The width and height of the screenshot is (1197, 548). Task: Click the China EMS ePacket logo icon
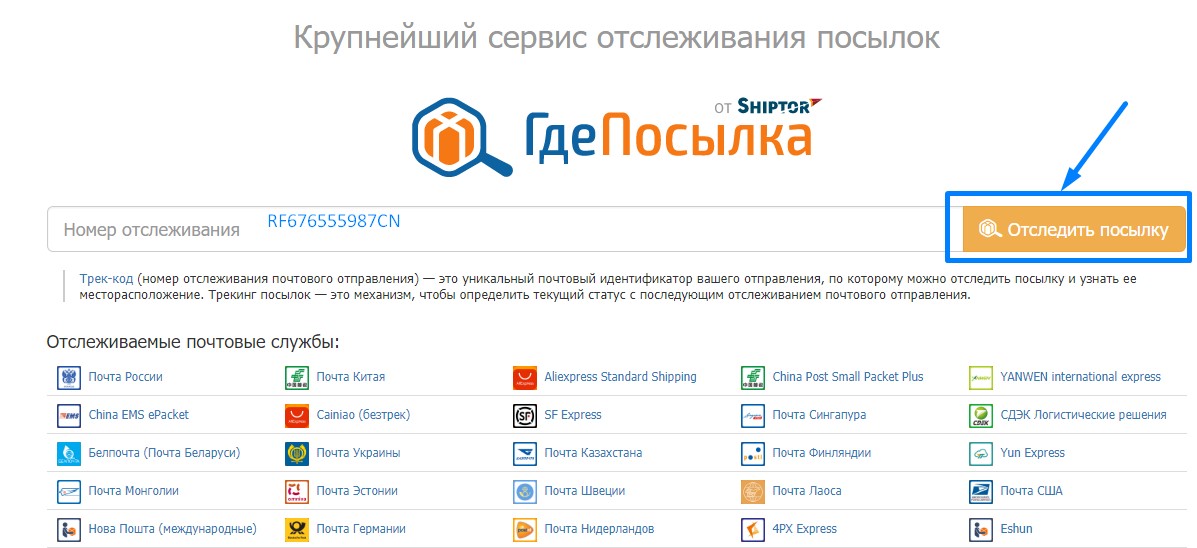tap(69, 415)
